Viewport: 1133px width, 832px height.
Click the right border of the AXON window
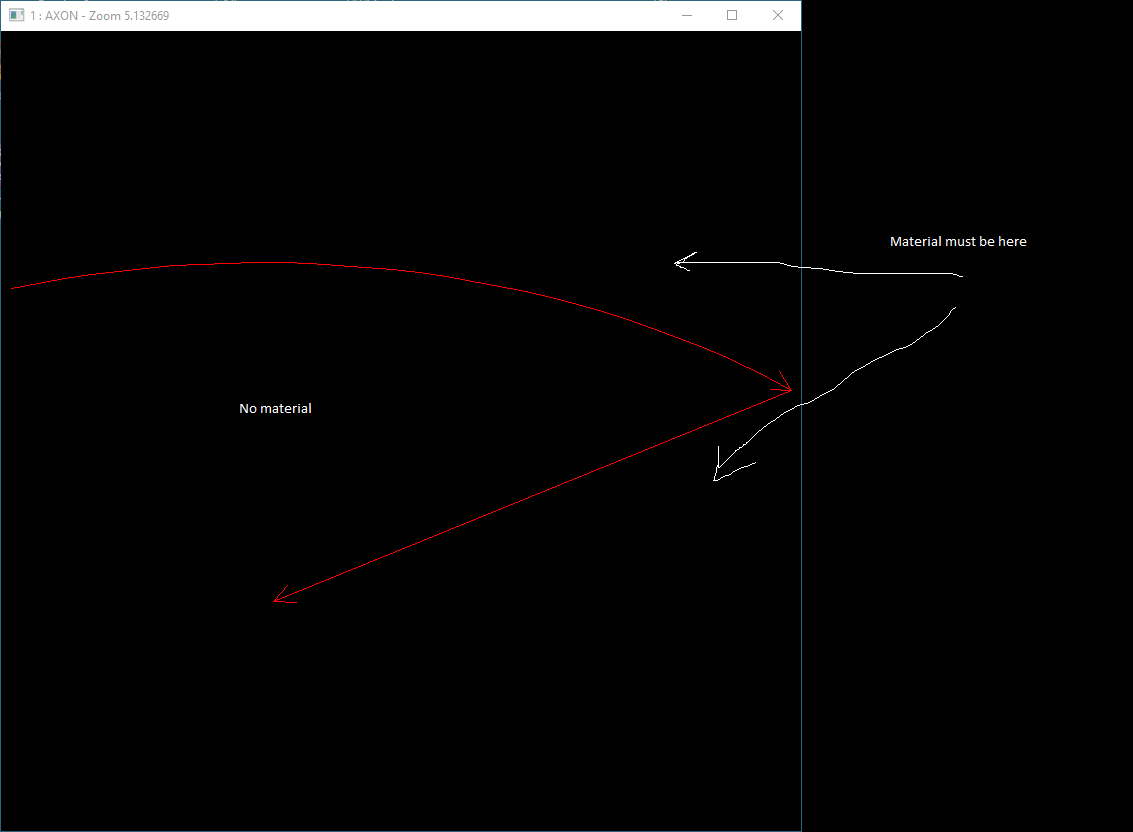[801, 600]
